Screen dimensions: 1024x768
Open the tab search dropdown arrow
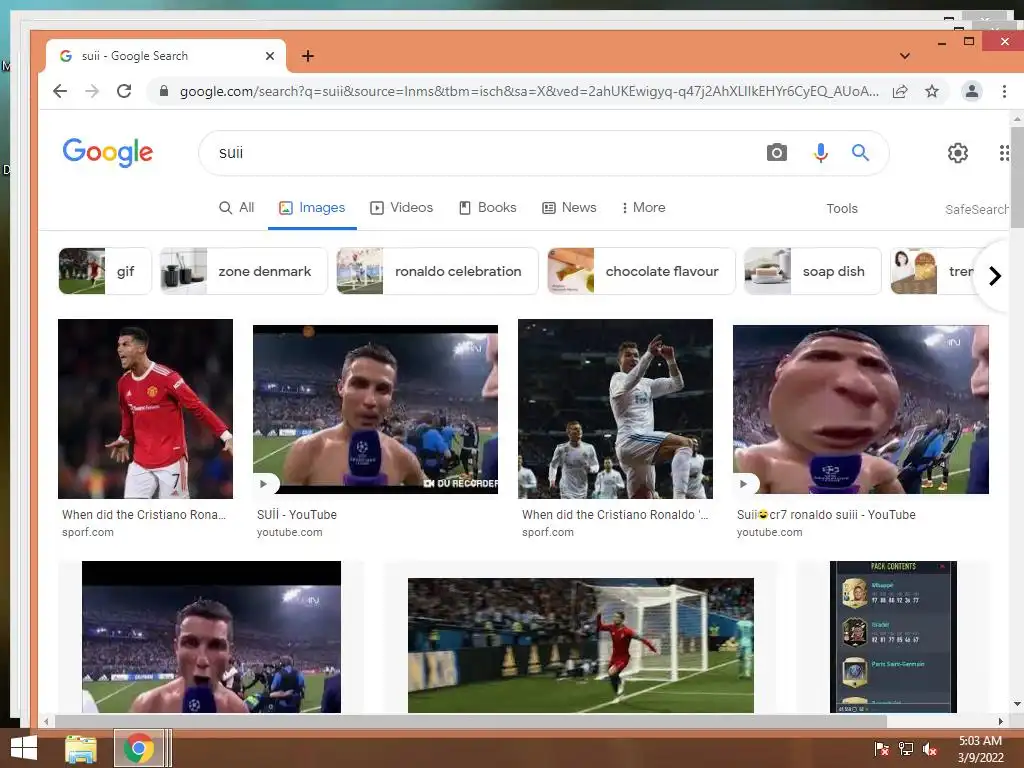pos(904,56)
